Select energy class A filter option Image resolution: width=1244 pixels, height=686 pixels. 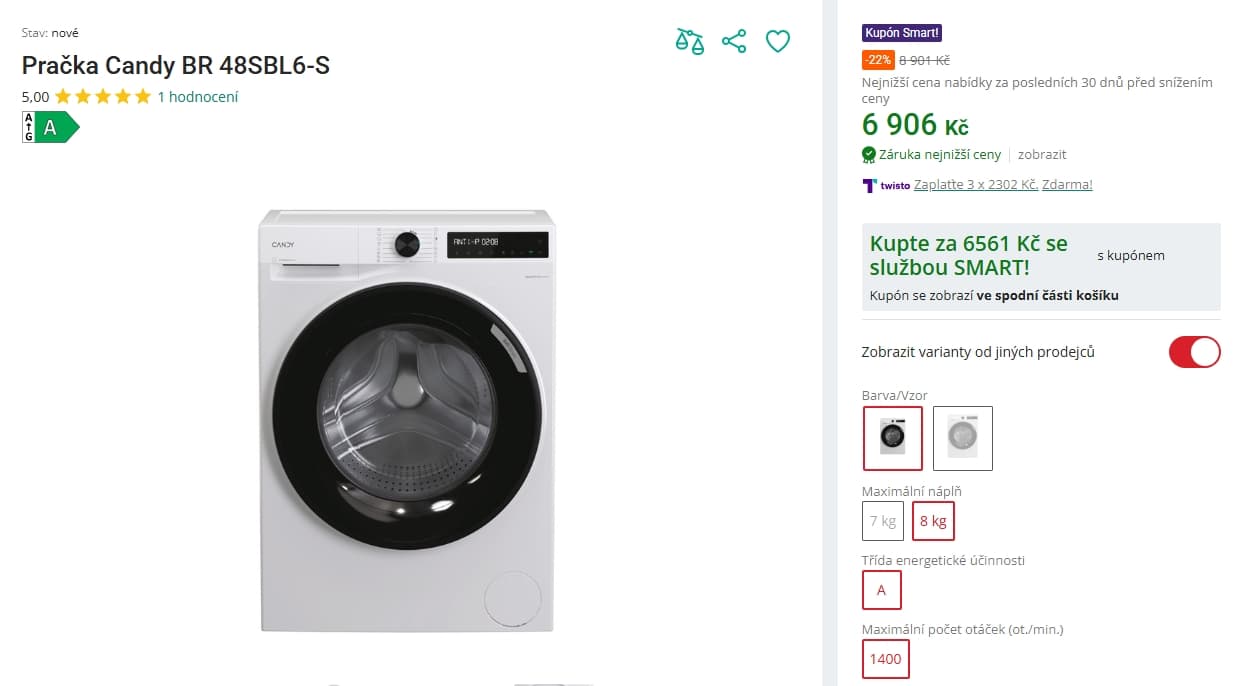point(881,590)
